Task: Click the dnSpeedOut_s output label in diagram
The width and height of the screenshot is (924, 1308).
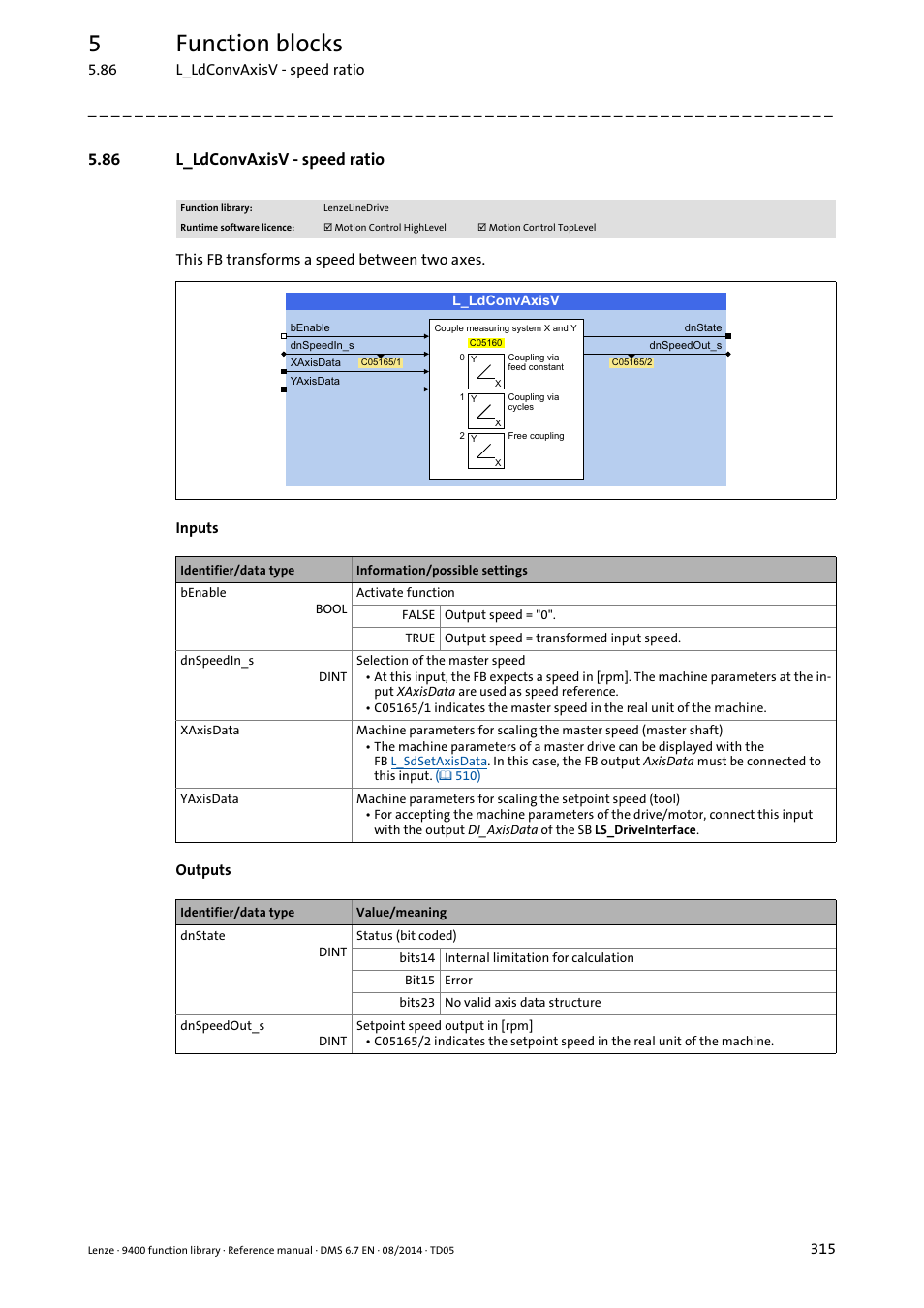Action: click(x=685, y=345)
